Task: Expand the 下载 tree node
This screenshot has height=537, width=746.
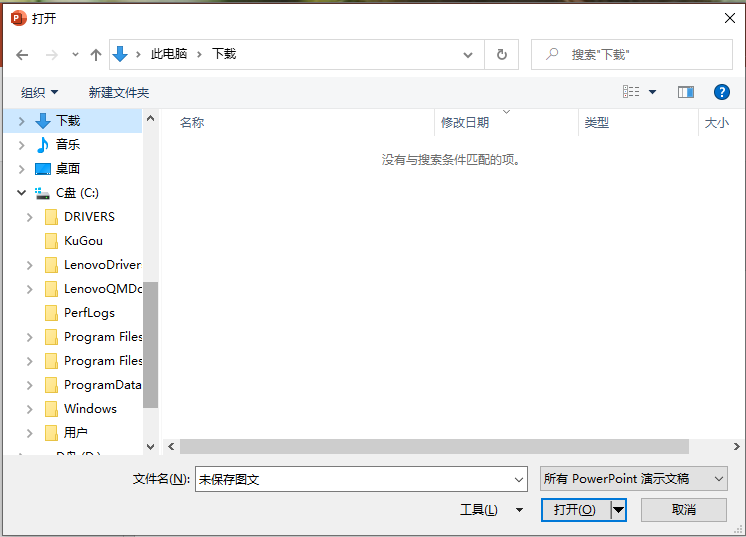Action: tap(21, 121)
